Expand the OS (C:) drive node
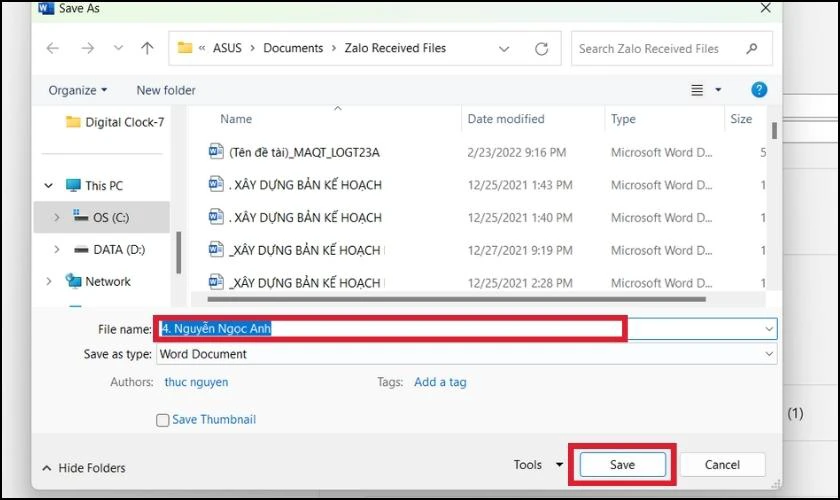The height and width of the screenshot is (500, 840). tap(56, 217)
